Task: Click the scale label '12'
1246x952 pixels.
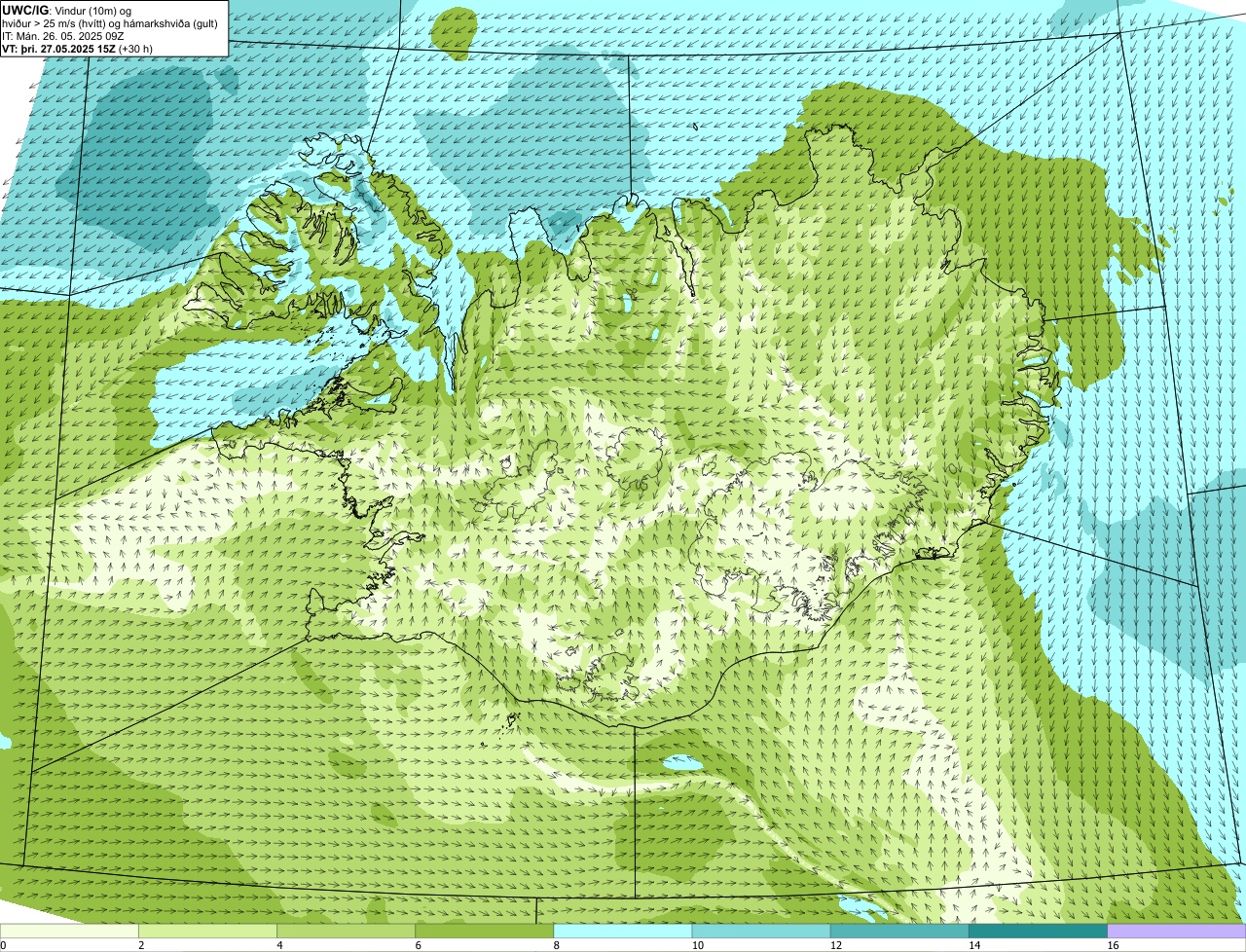Action: [835, 945]
